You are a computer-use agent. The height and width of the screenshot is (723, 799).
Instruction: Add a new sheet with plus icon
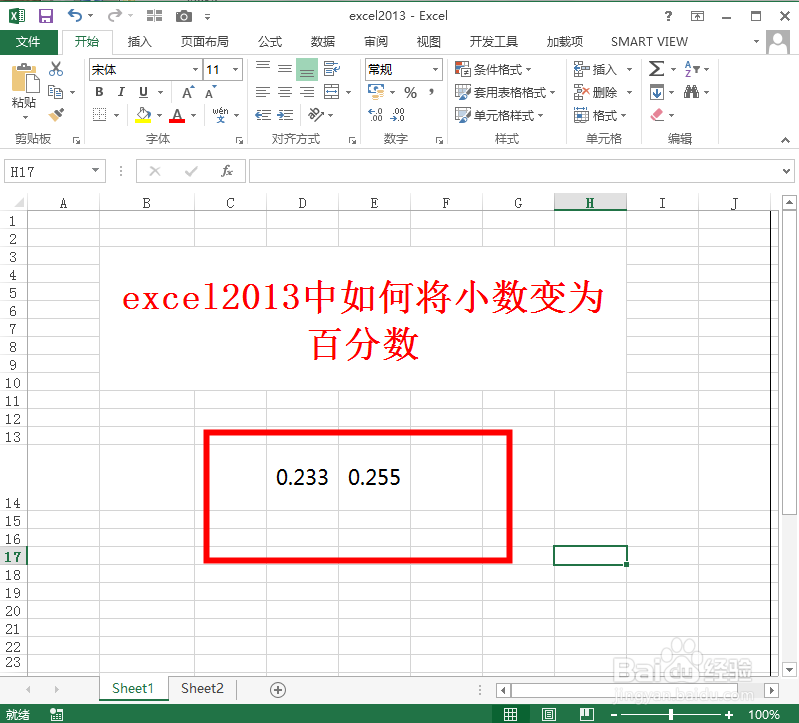(278, 690)
